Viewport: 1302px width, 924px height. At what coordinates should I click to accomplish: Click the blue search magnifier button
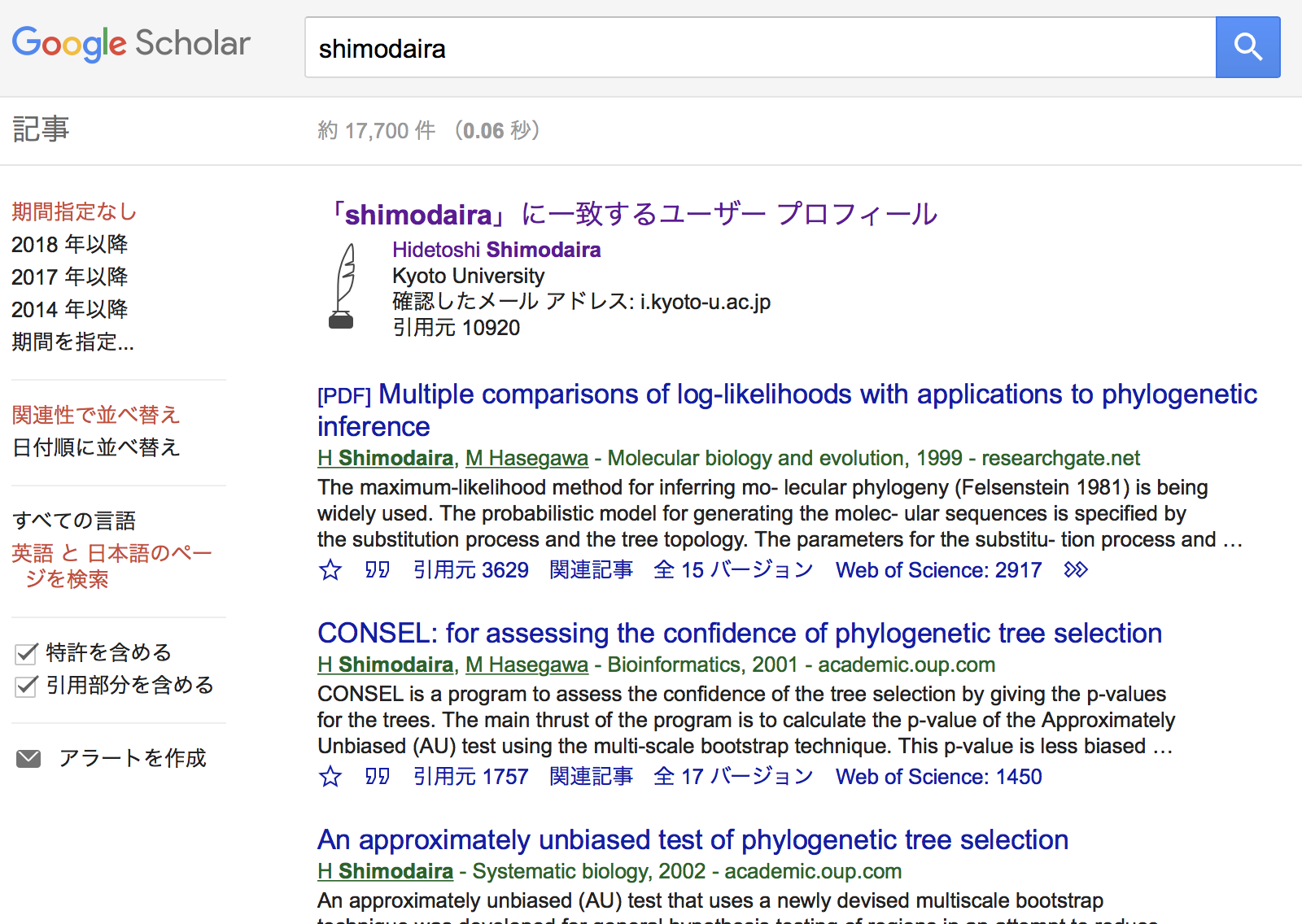click(1247, 47)
